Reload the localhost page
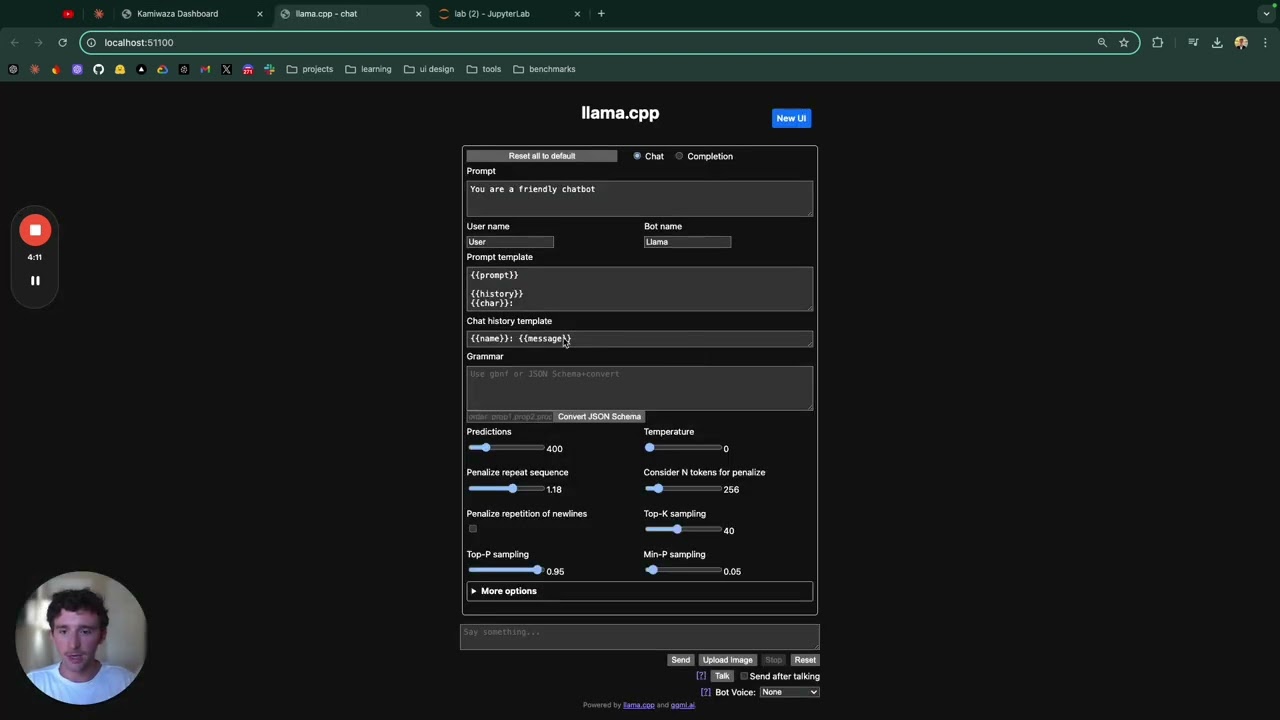 pyautogui.click(x=62, y=42)
